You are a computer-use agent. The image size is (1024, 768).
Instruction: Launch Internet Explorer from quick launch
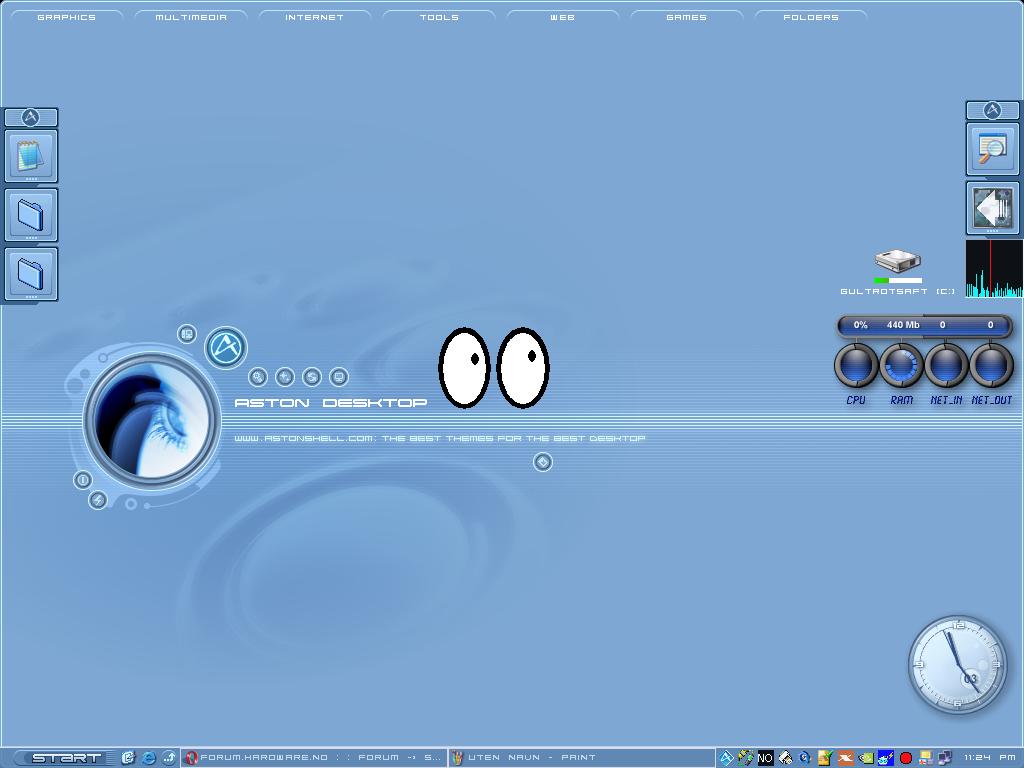[x=149, y=758]
